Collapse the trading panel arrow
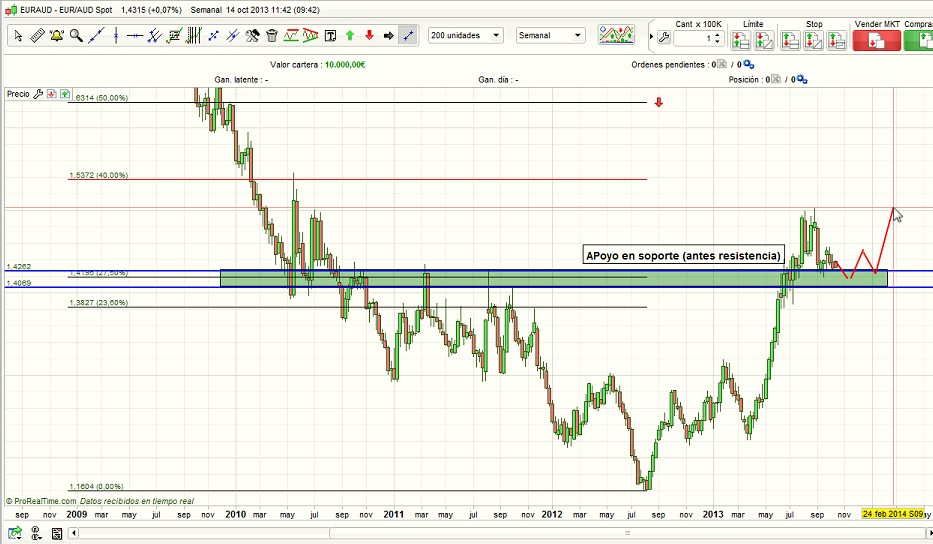 (652, 37)
